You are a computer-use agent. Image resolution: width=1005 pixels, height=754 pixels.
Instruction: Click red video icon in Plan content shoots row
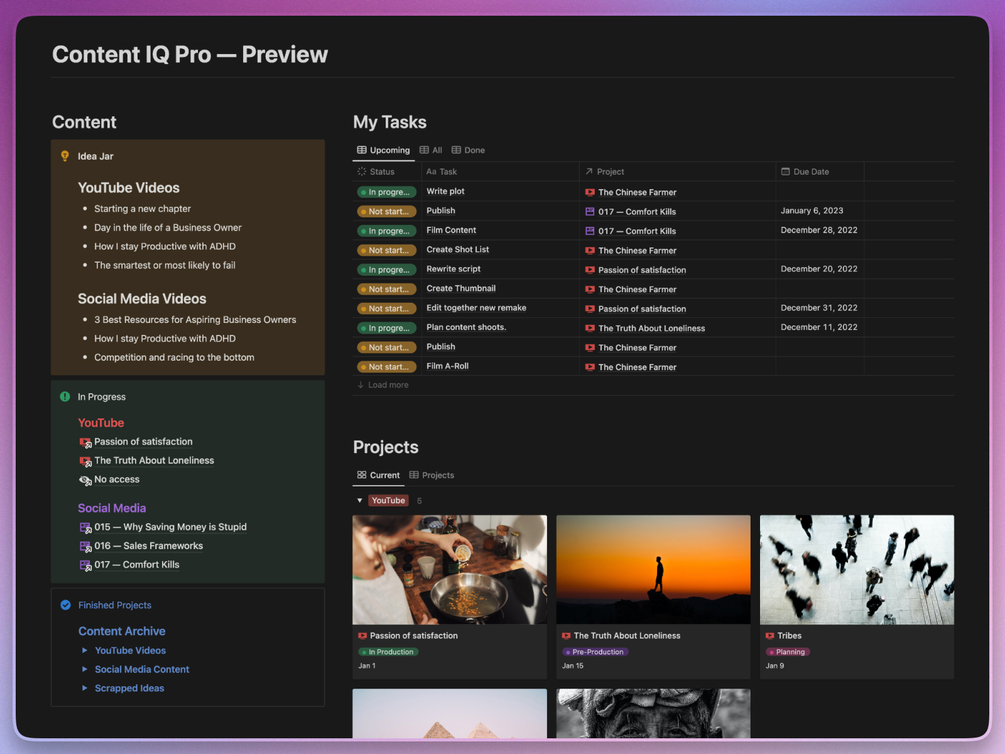590,328
